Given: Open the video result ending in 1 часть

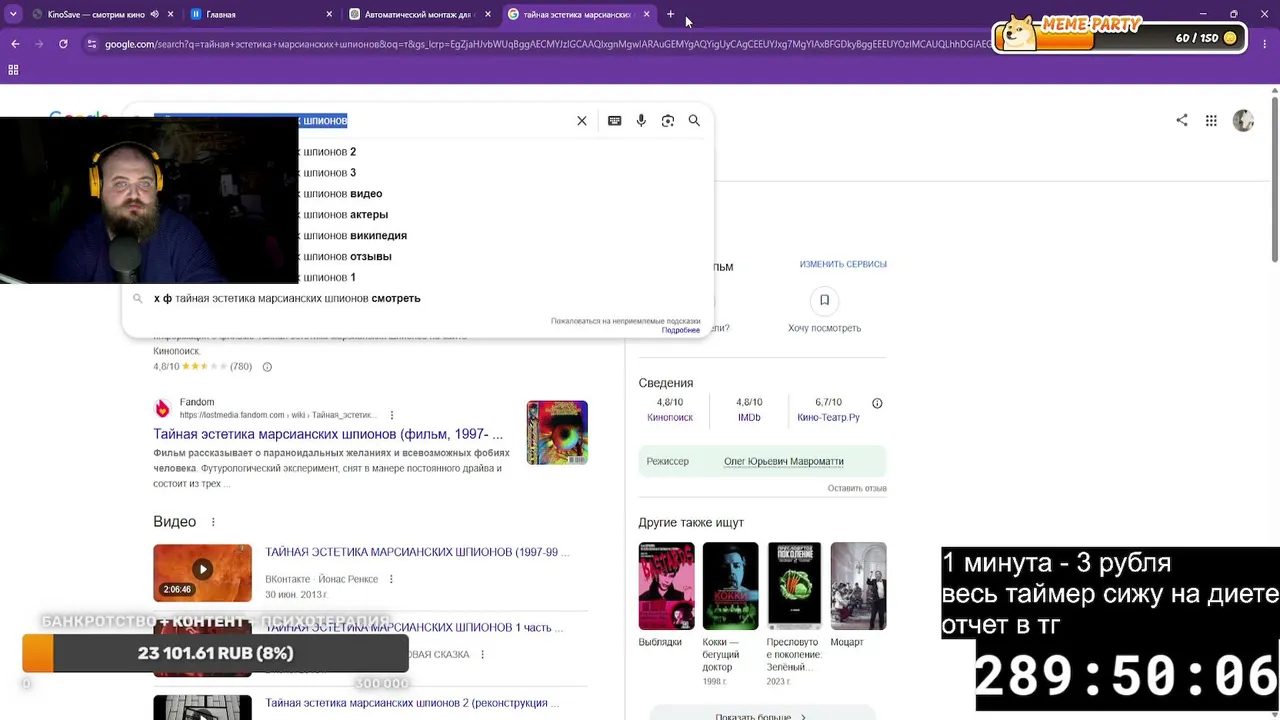Looking at the screenshot, I should pos(414,627).
